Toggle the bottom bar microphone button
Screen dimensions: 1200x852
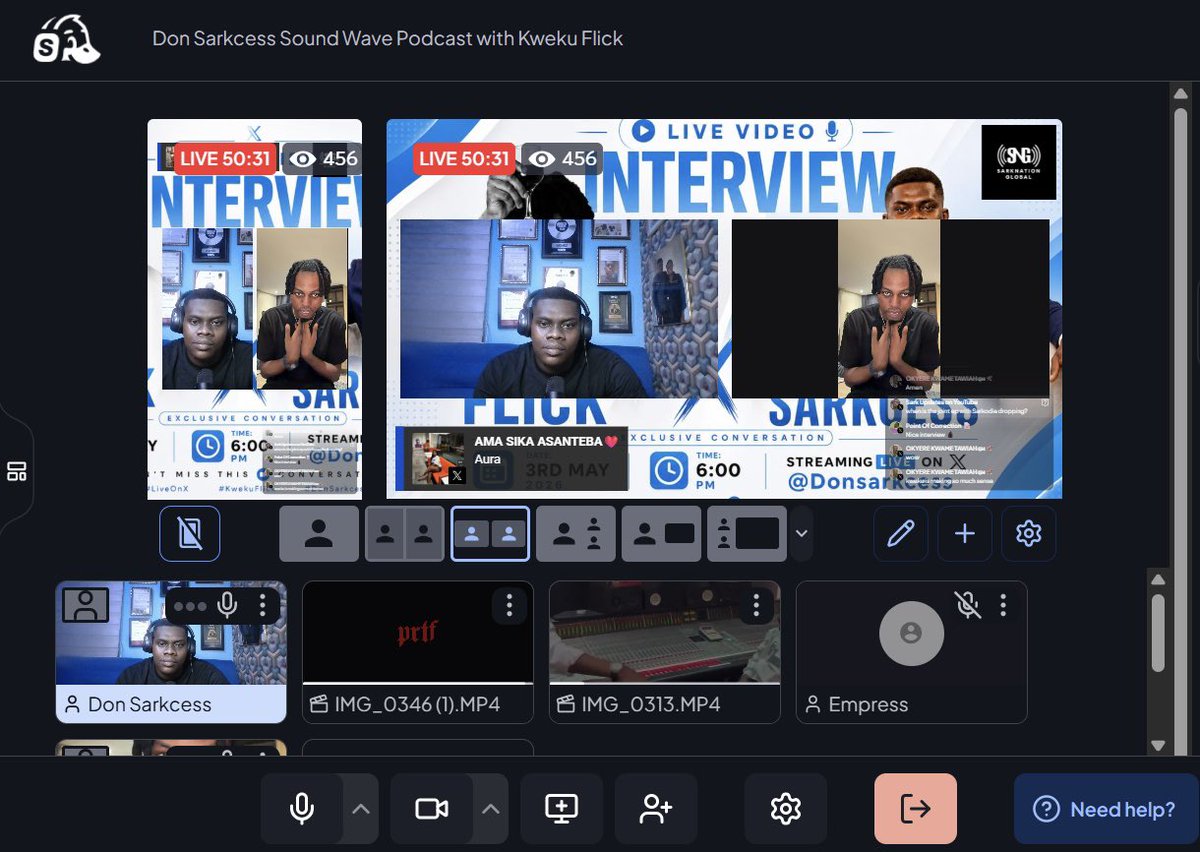point(301,808)
